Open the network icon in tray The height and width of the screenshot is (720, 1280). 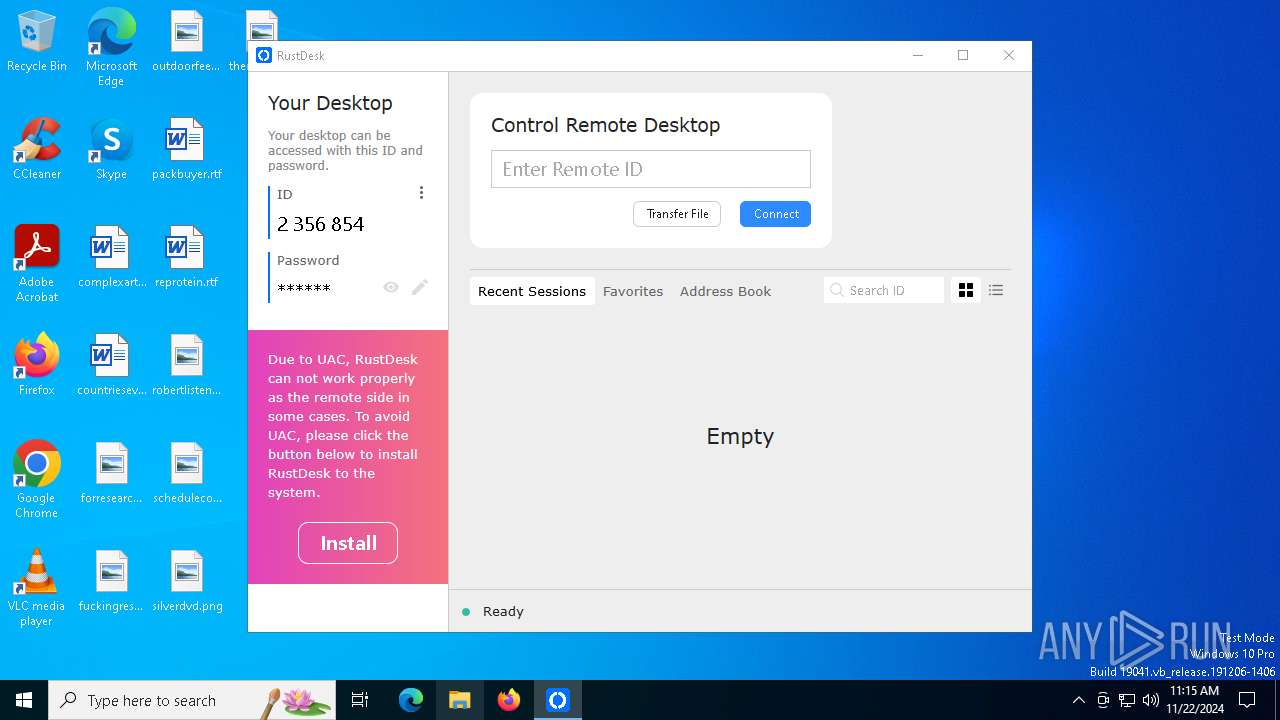pyautogui.click(x=1127, y=700)
